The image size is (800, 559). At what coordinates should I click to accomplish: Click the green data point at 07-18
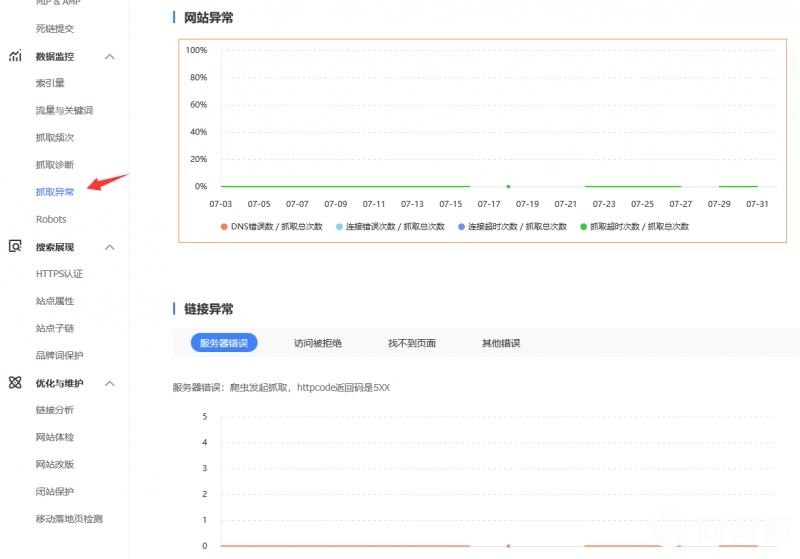(508, 186)
